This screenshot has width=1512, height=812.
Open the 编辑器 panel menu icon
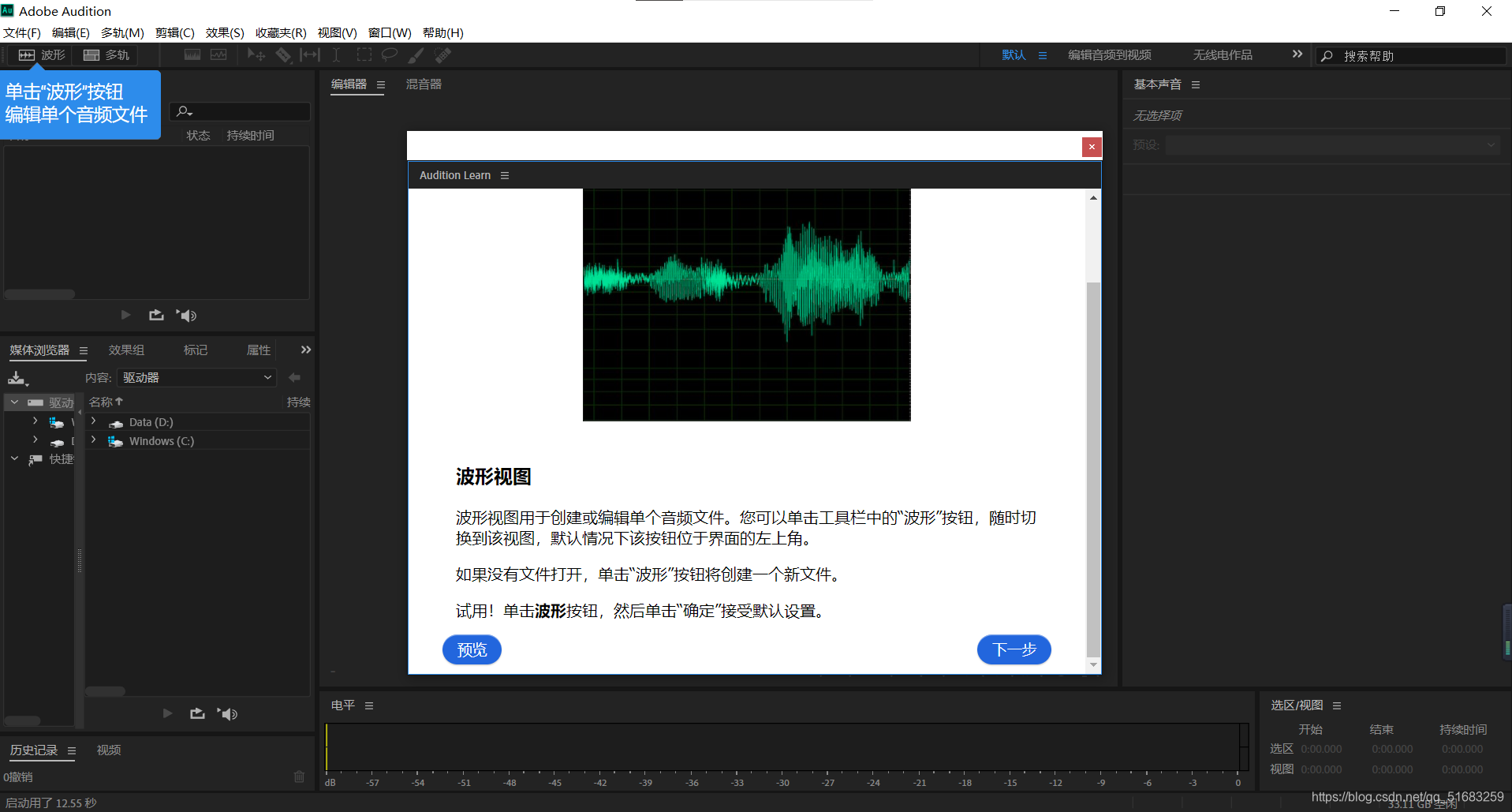click(381, 84)
